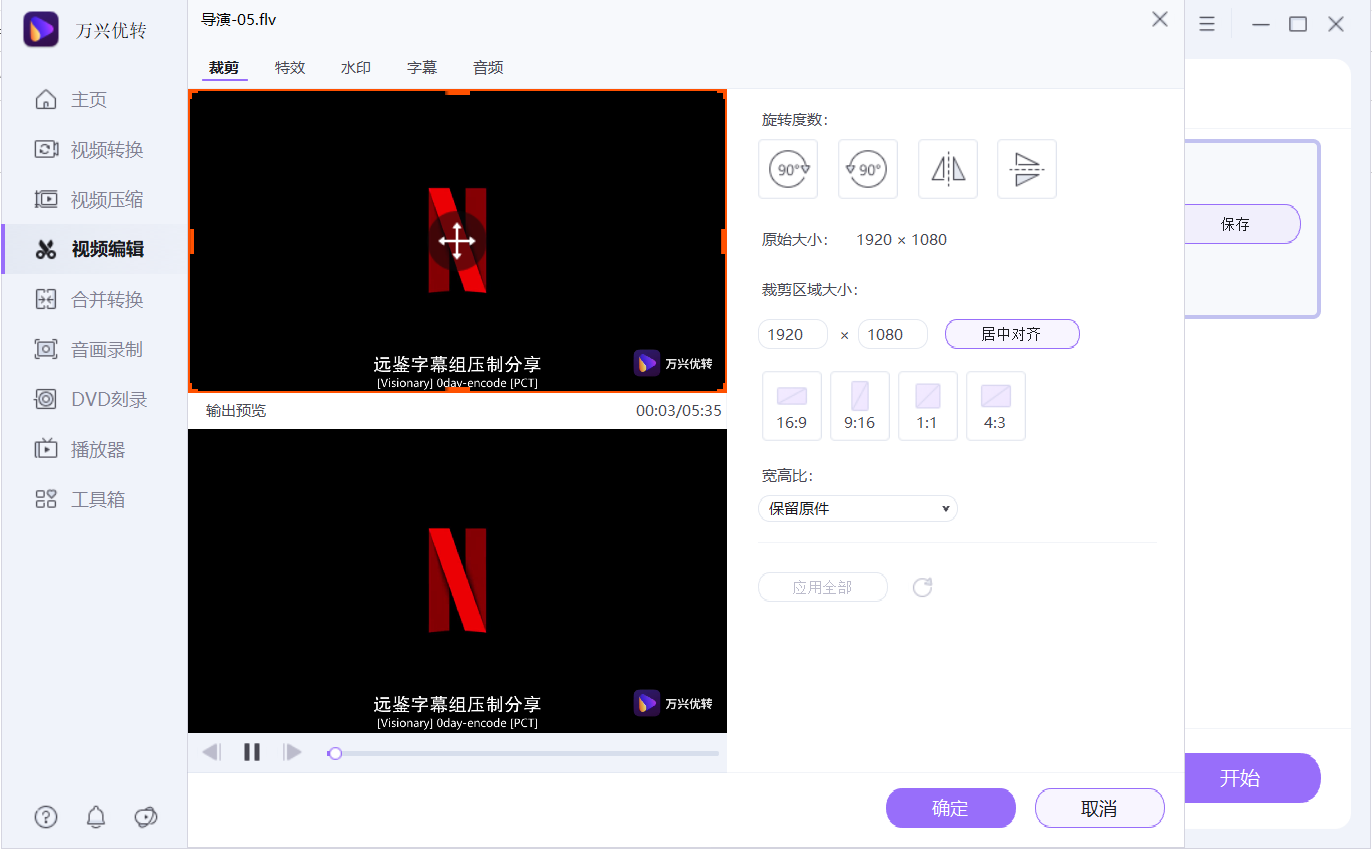Cancel with the 取消 button
The image size is (1372, 849).
(1100, 808)
